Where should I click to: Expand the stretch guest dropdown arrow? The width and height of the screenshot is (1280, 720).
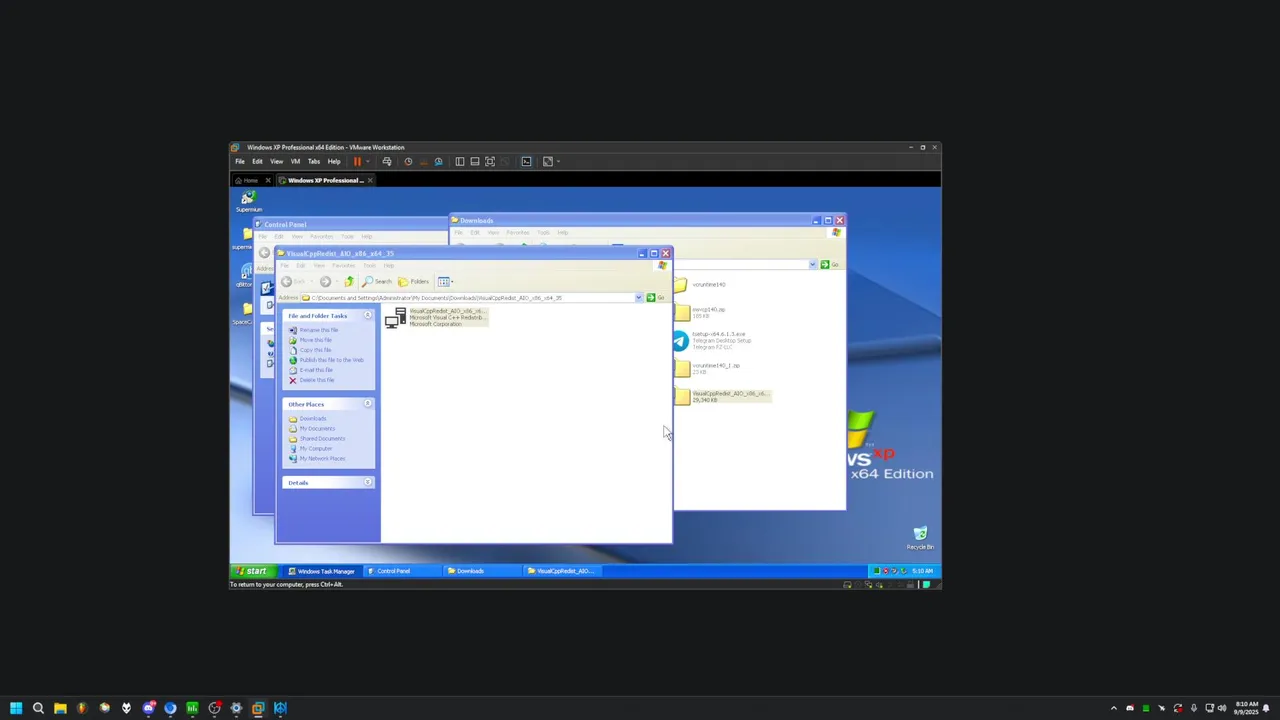point(558,161)
